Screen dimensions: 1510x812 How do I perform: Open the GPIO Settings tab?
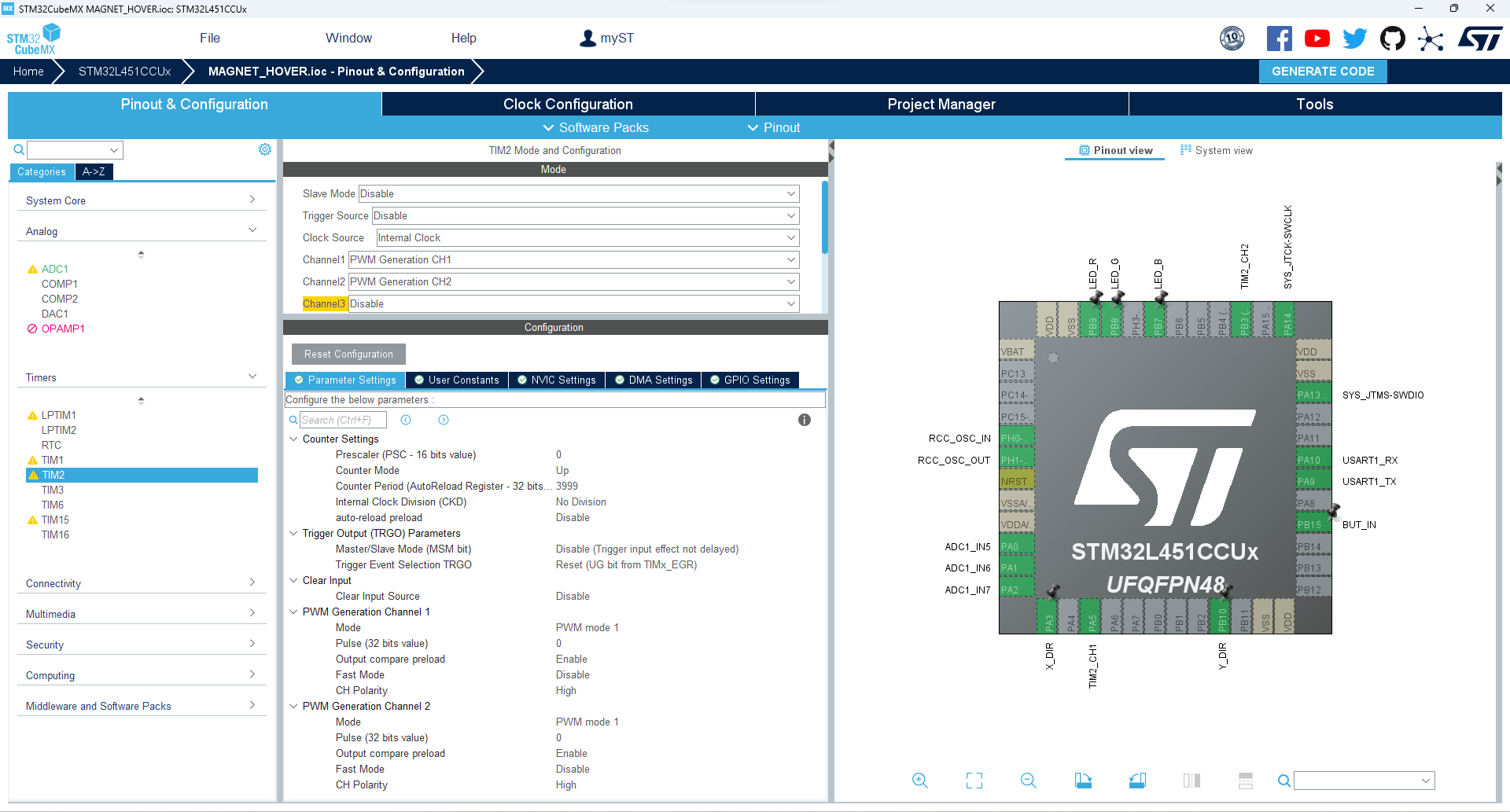pyautogui.click(x=750, y=380)
